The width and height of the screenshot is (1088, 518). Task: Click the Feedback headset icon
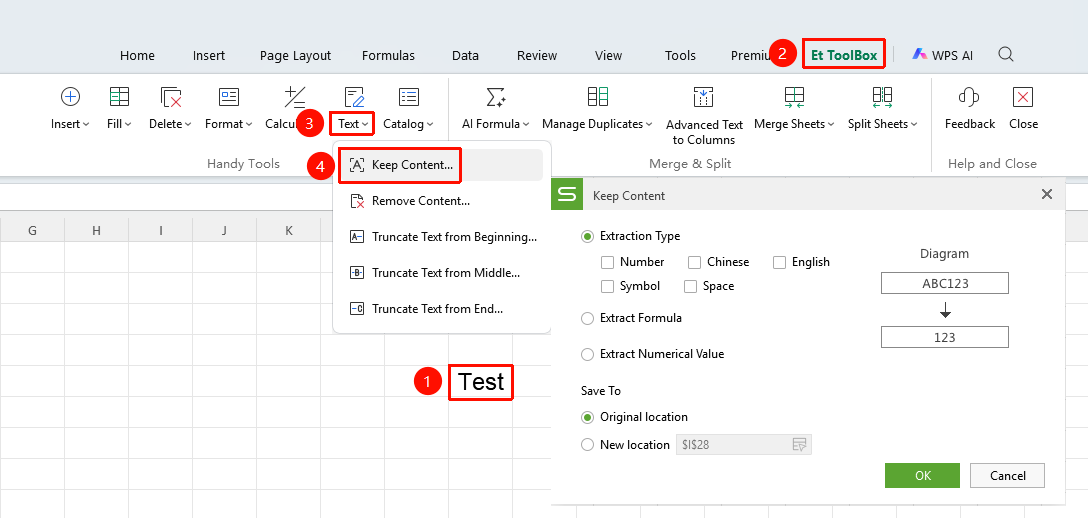point(969,96)
